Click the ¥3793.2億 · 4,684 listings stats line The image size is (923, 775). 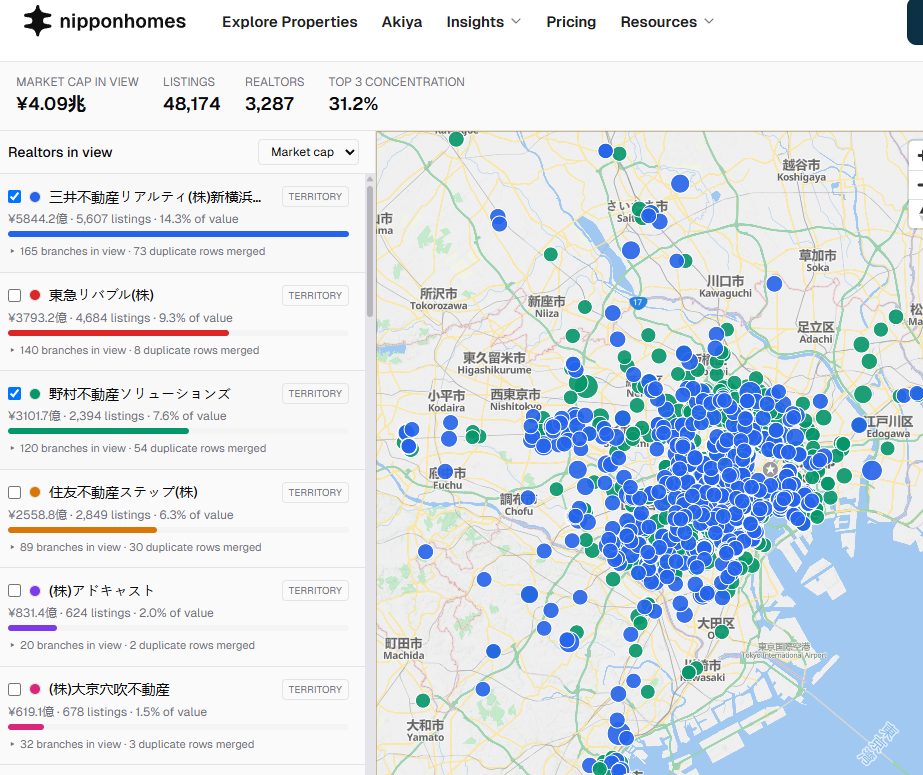[120, 318]
